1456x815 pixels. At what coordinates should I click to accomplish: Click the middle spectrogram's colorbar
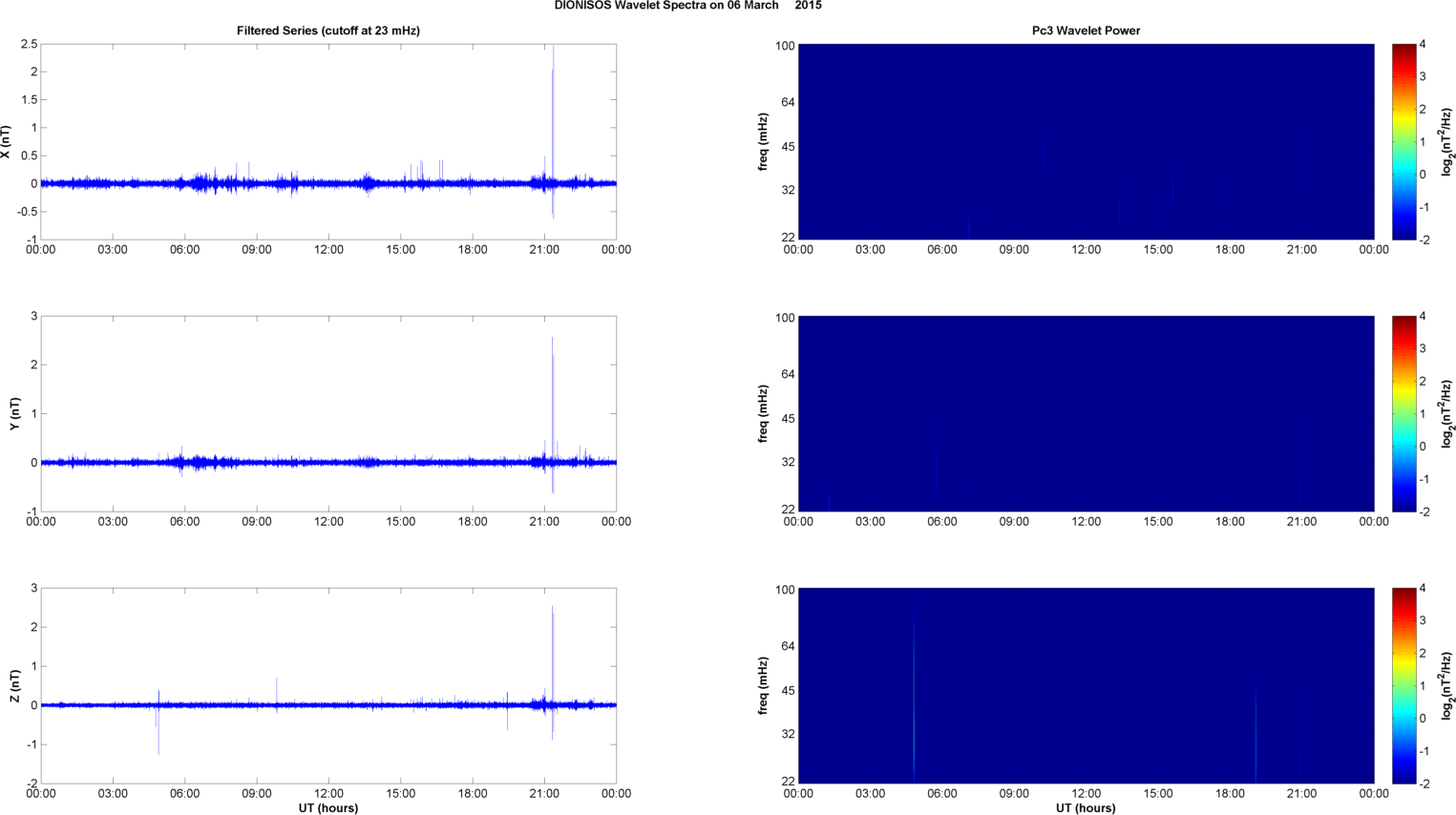[1403, 414]
